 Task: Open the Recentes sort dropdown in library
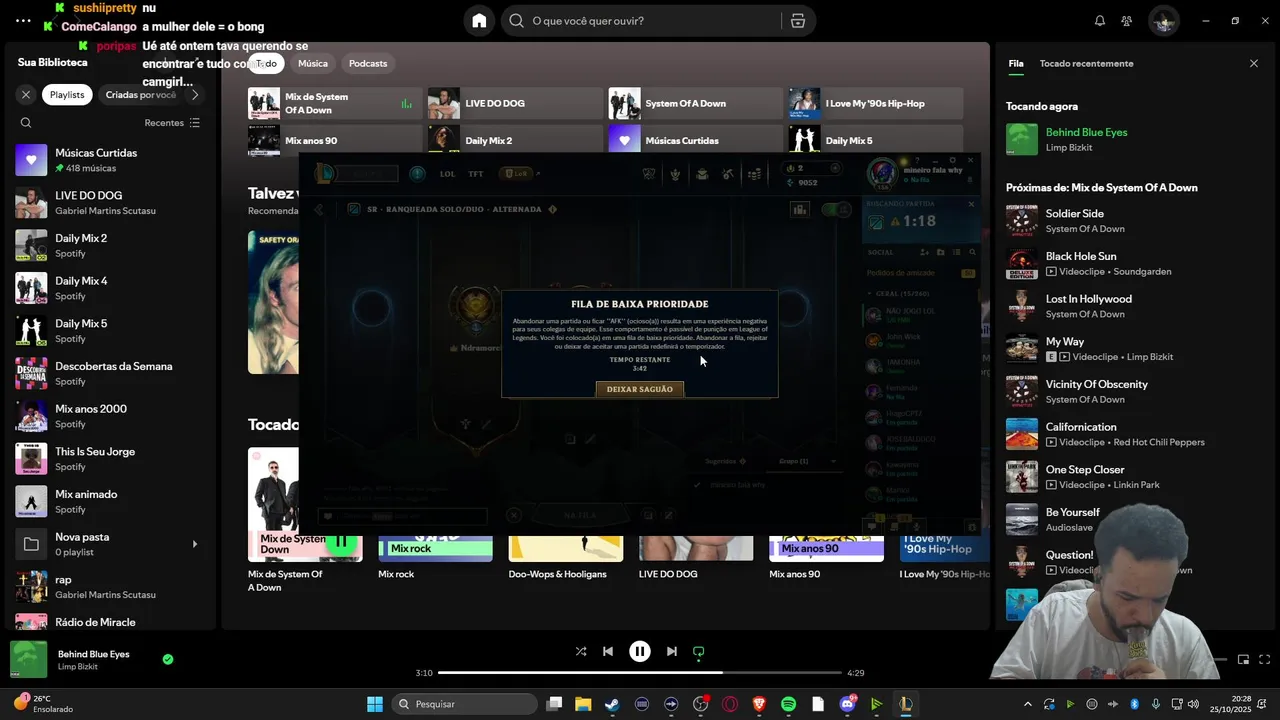click(172, 123)
